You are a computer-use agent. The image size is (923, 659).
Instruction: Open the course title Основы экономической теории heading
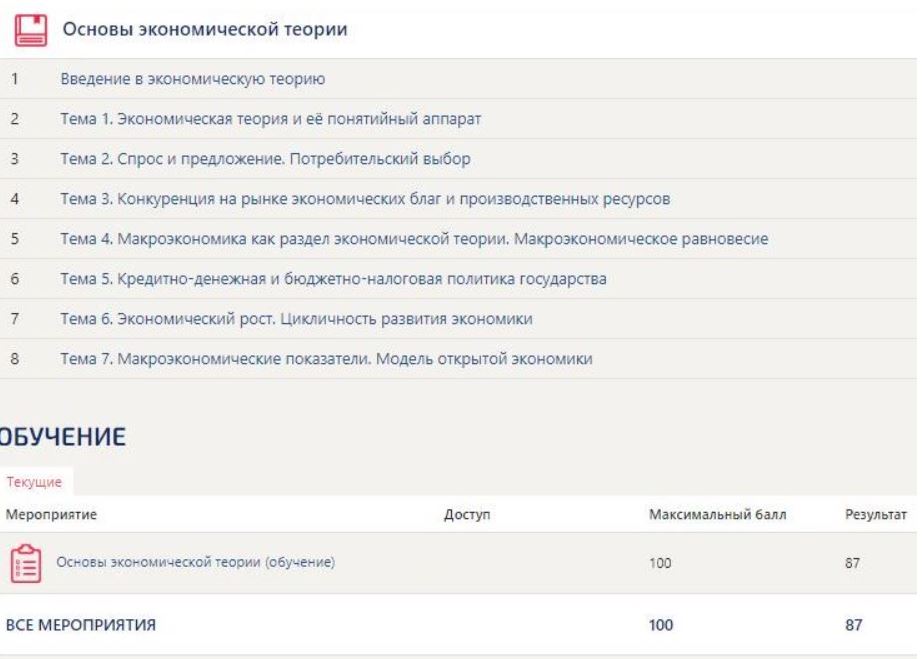205,30
